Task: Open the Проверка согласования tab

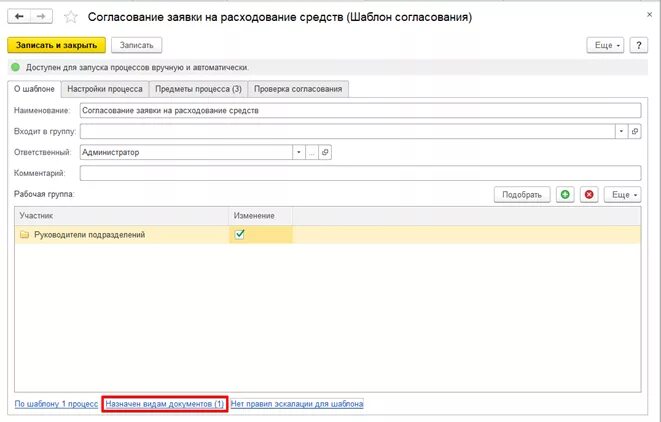Action: pos(298,89)
